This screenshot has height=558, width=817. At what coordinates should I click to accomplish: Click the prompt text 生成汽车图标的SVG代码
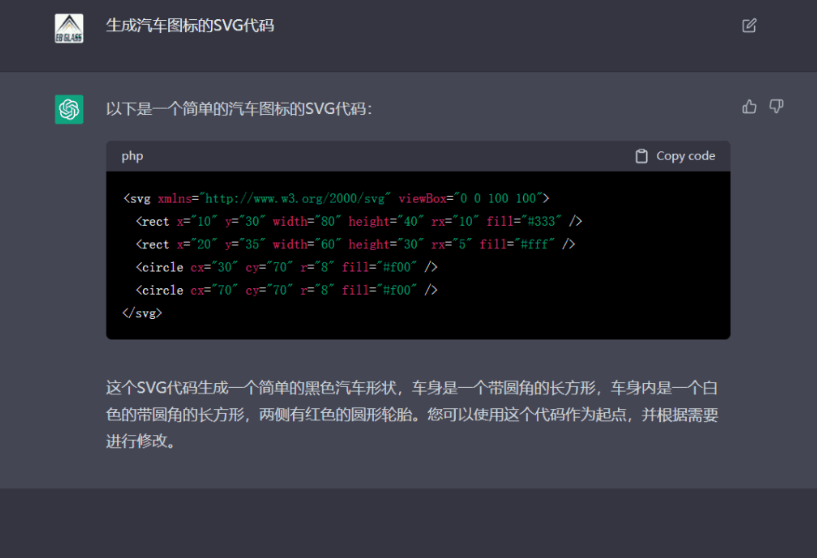click(x=190, y=25)
